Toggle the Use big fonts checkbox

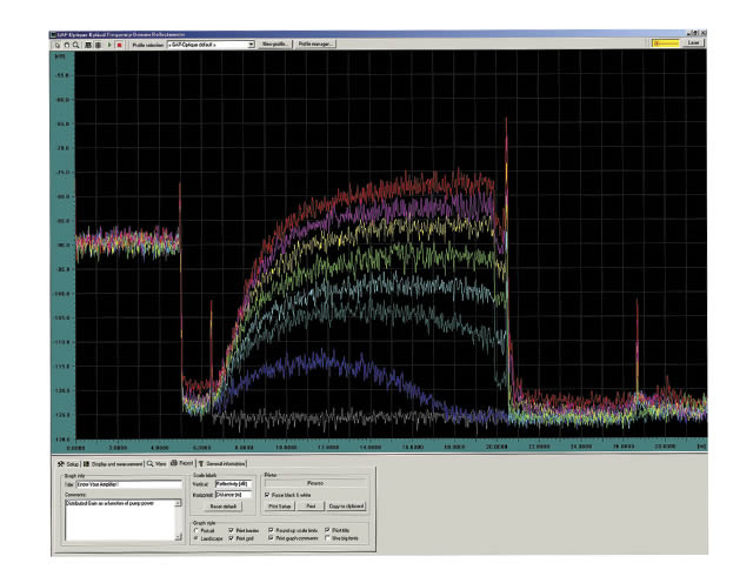click(x=328, y=538)
